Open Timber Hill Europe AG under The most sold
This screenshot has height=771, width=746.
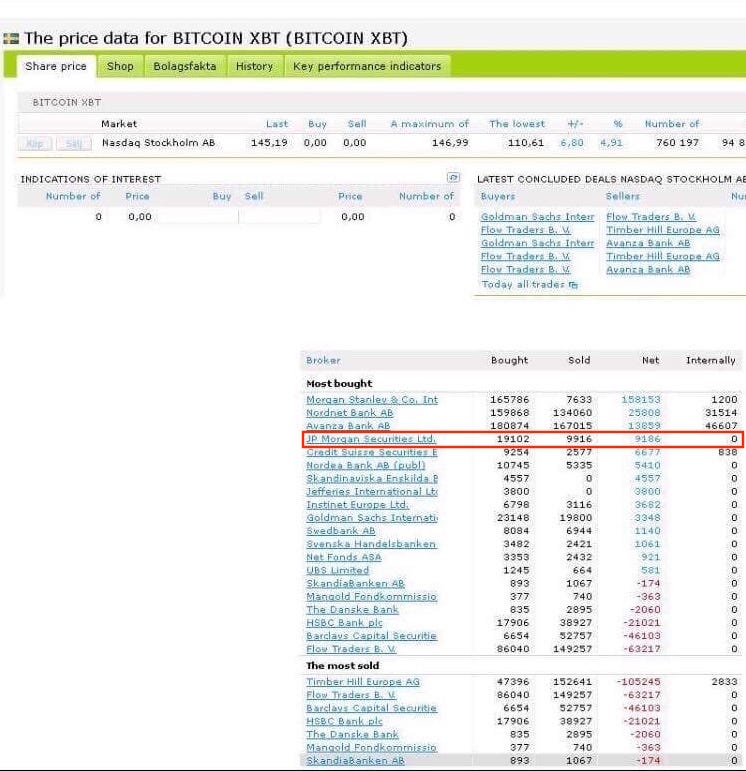363,682
